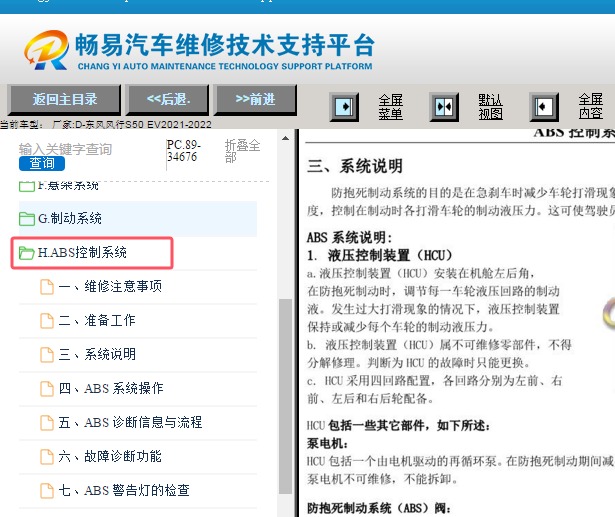Image resolution: width=615 pixels, height=517 pixels.
Task: Click the full-screen content arrow icon
Action: click(x=544, y=107)
